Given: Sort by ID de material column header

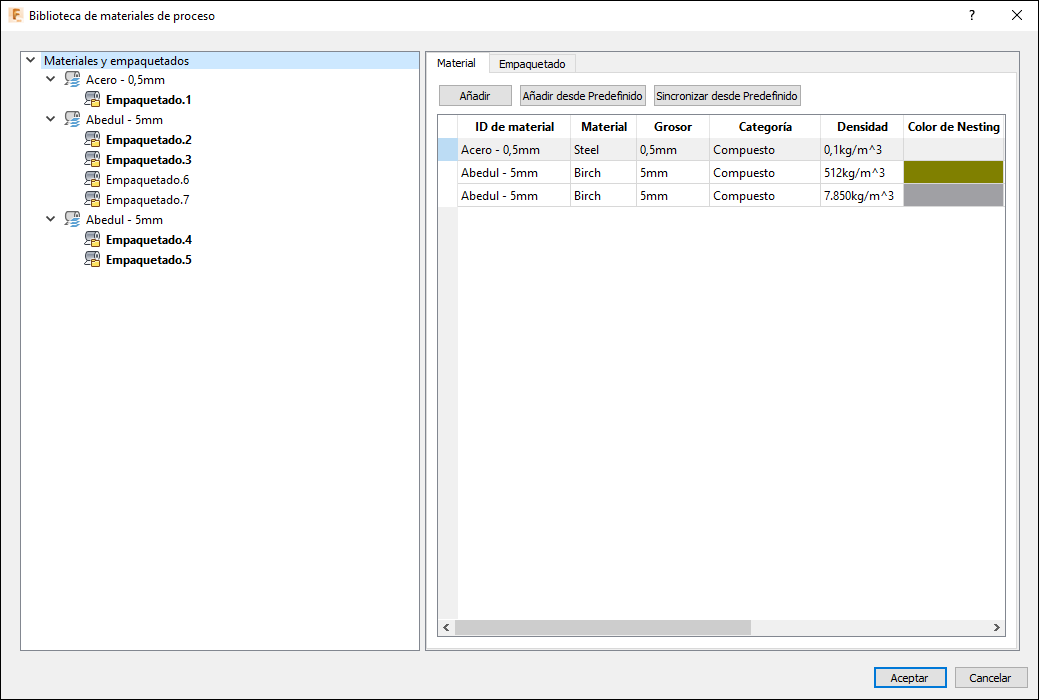Looking at the screenshot, I should coord(514,127).
